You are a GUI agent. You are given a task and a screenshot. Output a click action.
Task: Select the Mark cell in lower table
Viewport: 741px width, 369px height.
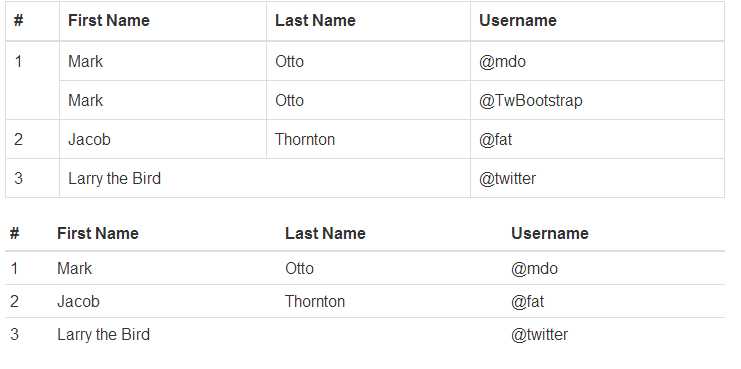75,268
